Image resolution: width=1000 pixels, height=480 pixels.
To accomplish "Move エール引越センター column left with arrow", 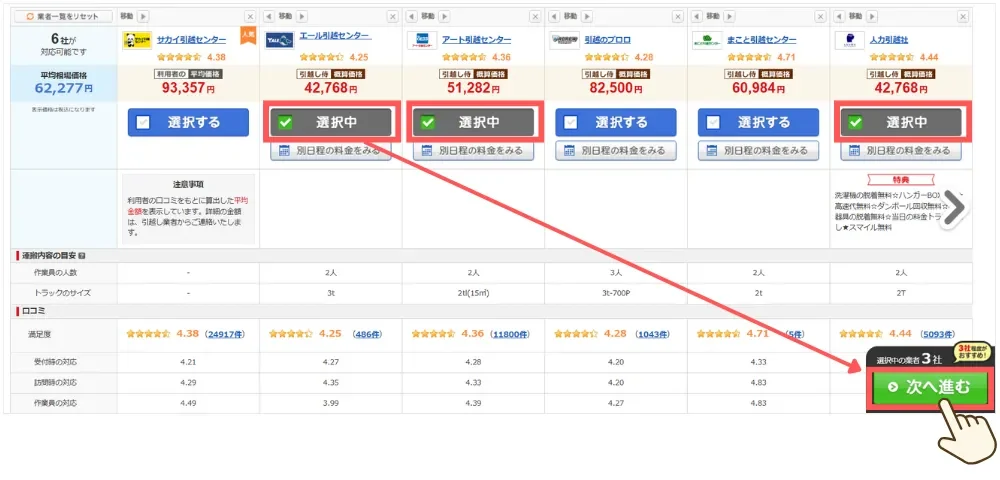I will [x=269, y=17].
